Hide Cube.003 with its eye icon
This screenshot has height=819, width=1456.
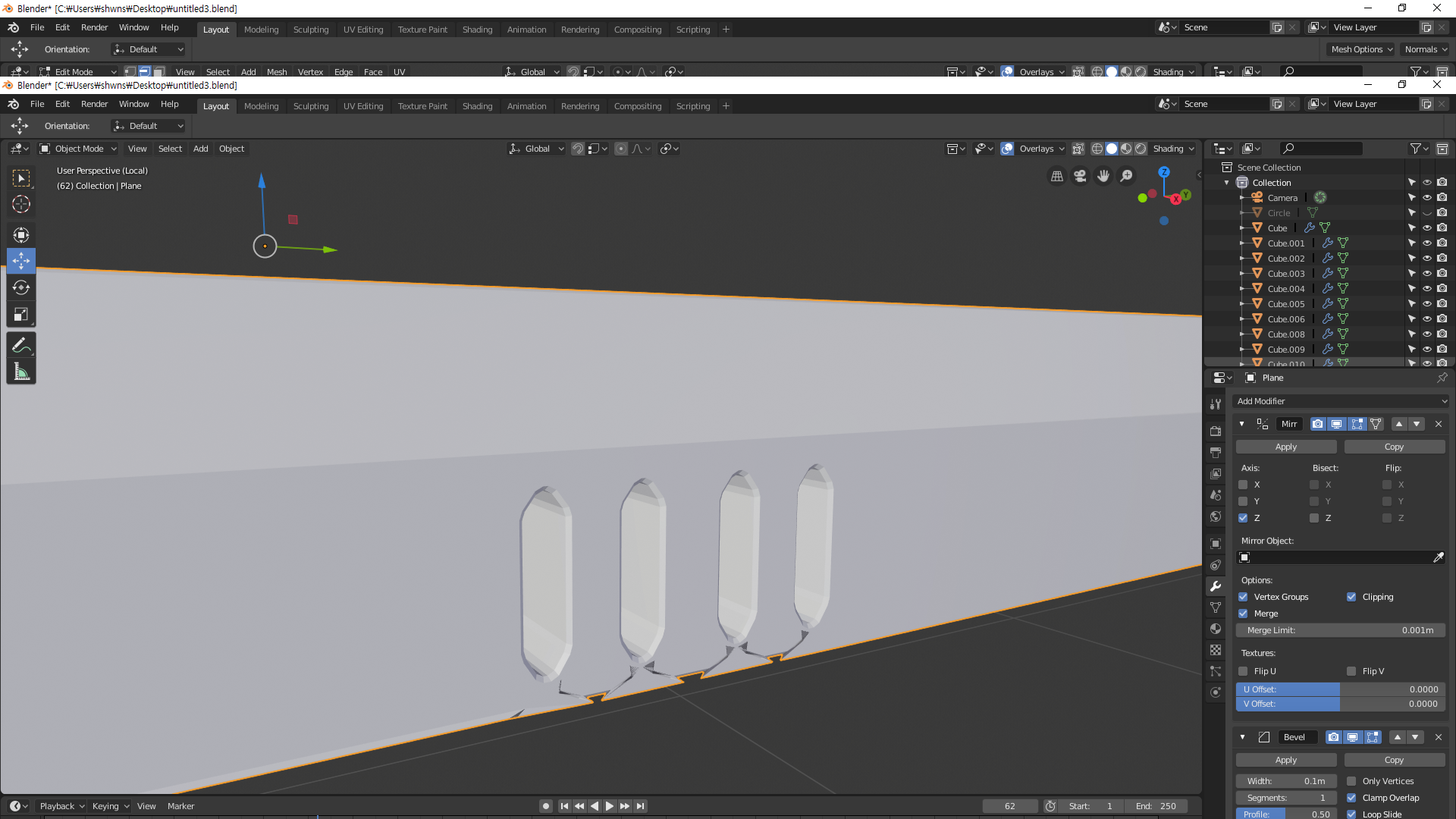pyautogui.click(x=1426, y=273)
